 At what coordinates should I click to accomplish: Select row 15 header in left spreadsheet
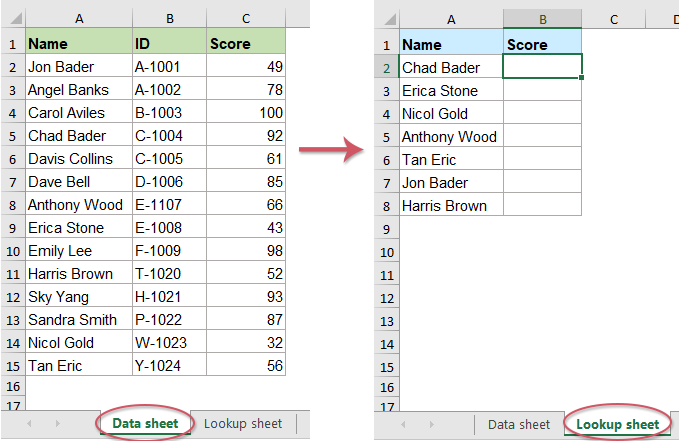click(11, 366)
